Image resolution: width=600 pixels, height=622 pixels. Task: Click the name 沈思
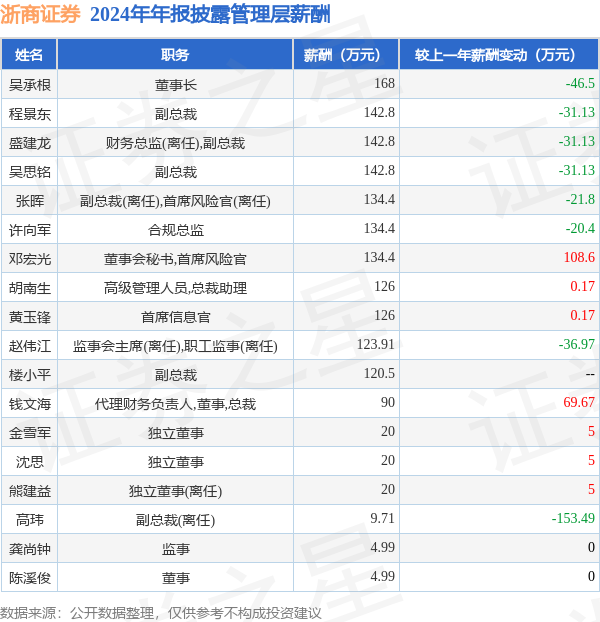click(x=30, y=462)
